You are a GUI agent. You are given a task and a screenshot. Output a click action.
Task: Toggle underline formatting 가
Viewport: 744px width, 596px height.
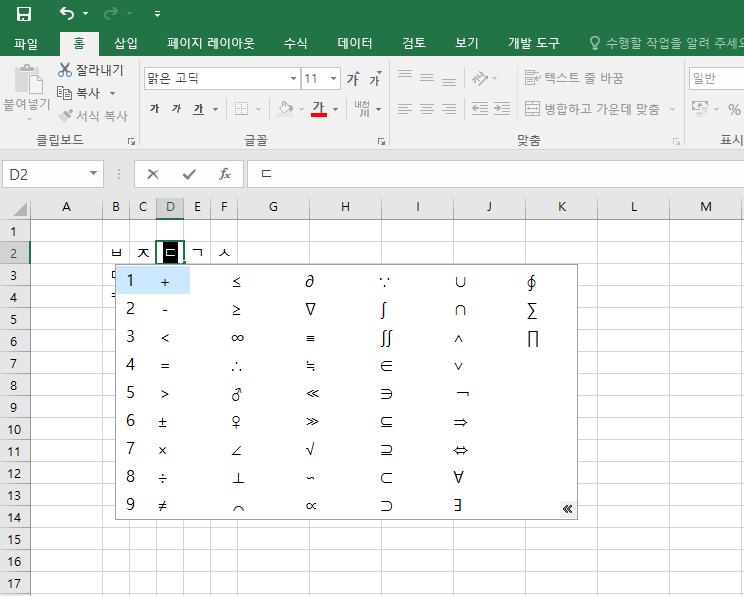pyautogui.click(x=198, y=109)
